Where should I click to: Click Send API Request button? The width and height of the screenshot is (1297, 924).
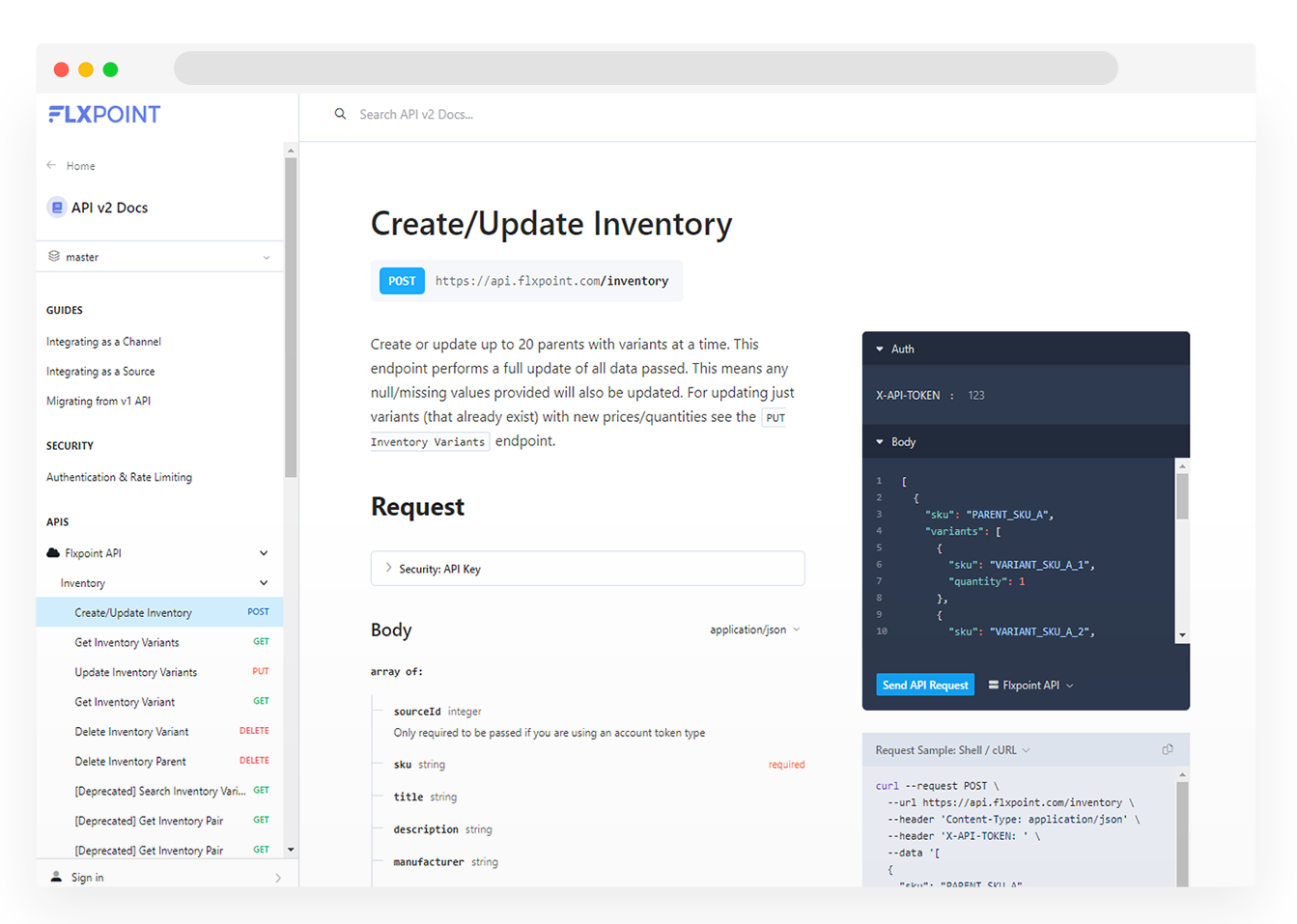925,685
